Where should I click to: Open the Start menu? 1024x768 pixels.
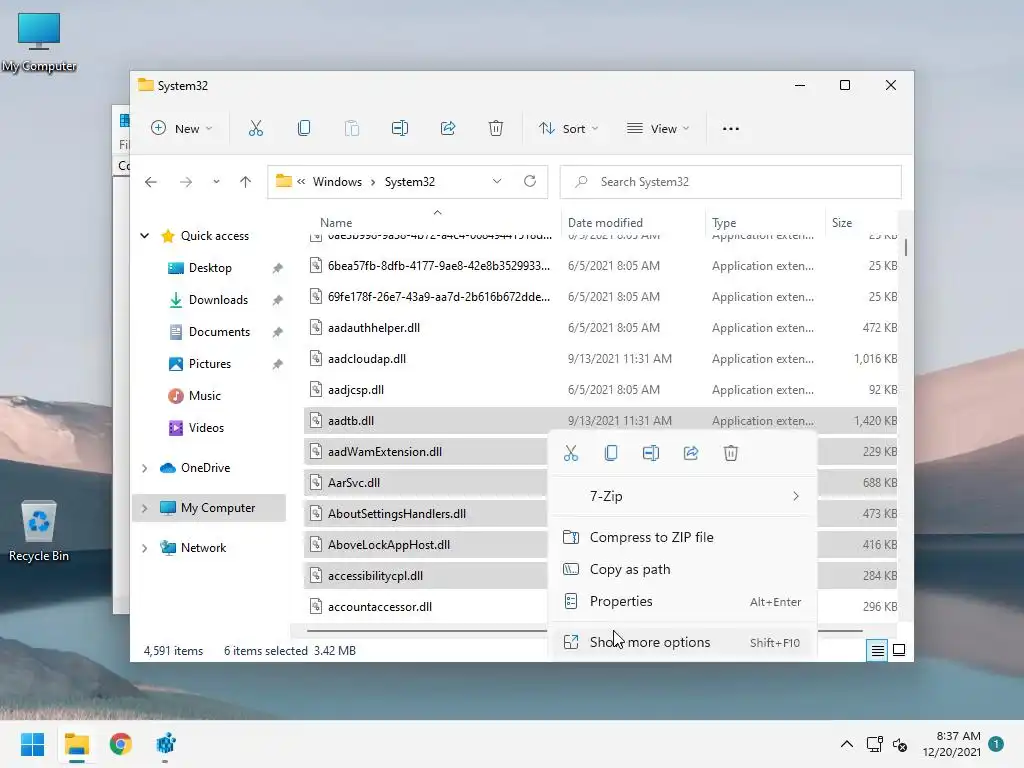pos(33,744)
